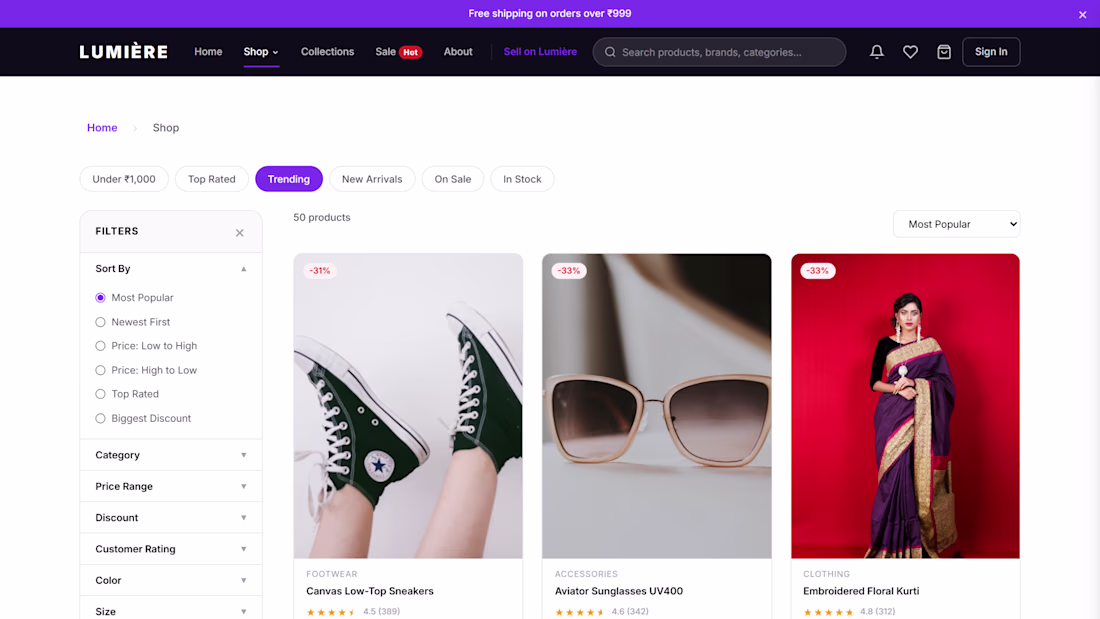Open the Most Popular sort dropdown
Viewport: 1100px width, 619px height.
click(956, 224)
